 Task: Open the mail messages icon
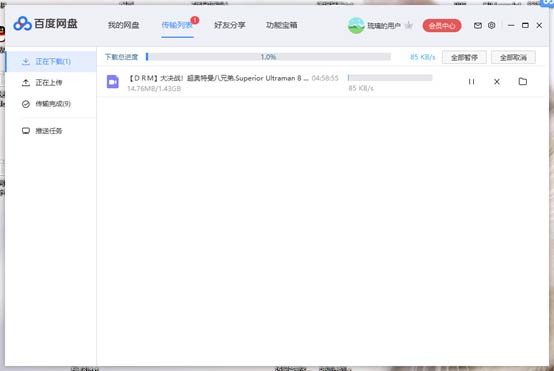click(x=478, y=25)
